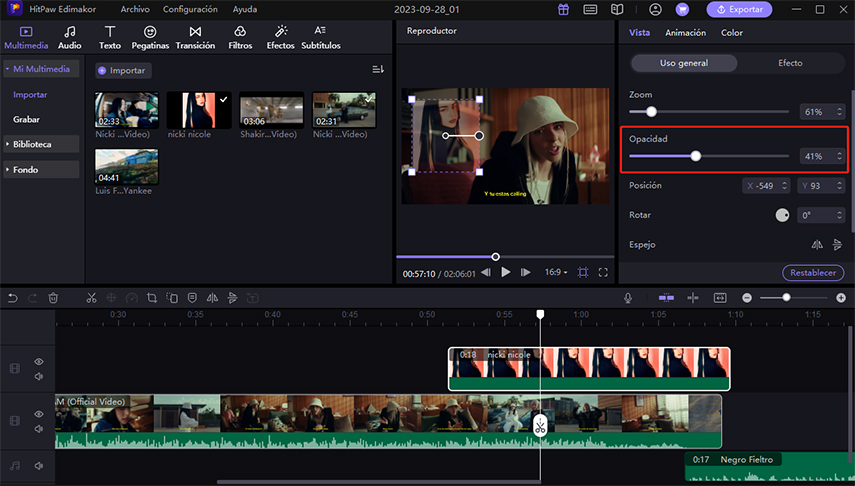Adjust the Opacidad 41% stepper arrows
Screen dimensions: 855x486
point(839,157)
